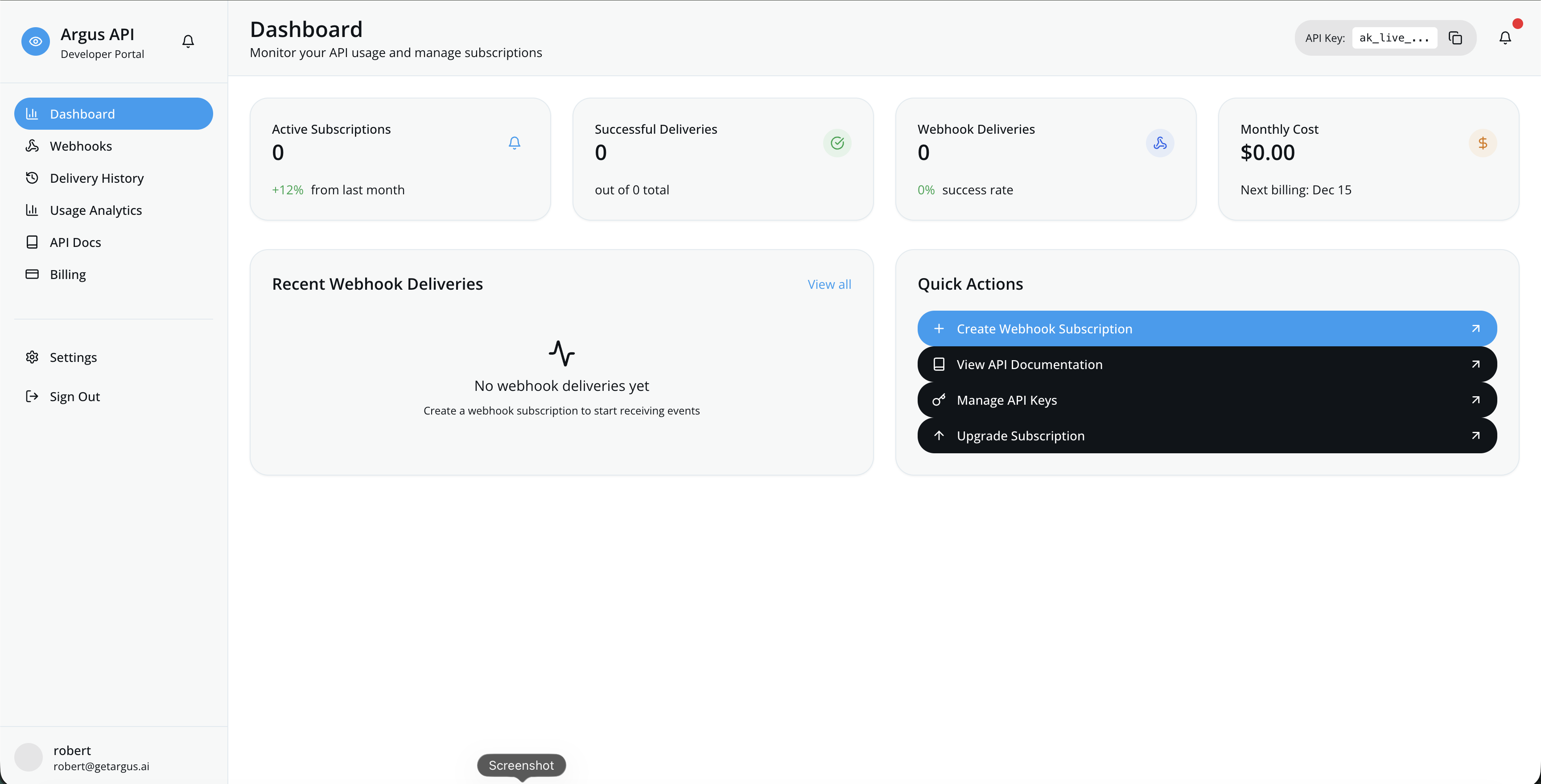This screenshot has width=1541, height=784.
Task: Click the Sign Out arrow icon
Action: 32,396
